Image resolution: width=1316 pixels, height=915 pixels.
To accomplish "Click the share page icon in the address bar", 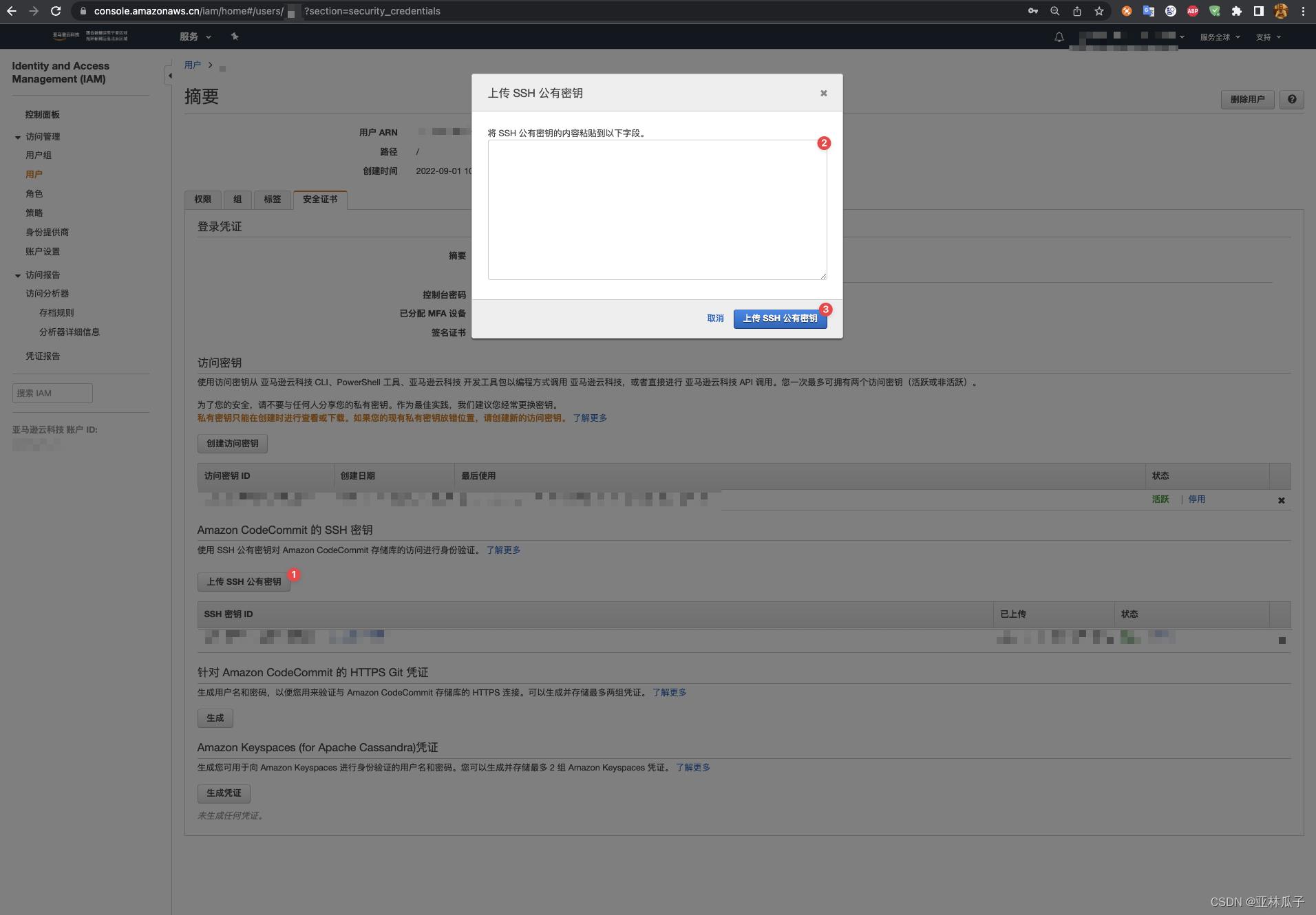I will tap(1077, 11).
